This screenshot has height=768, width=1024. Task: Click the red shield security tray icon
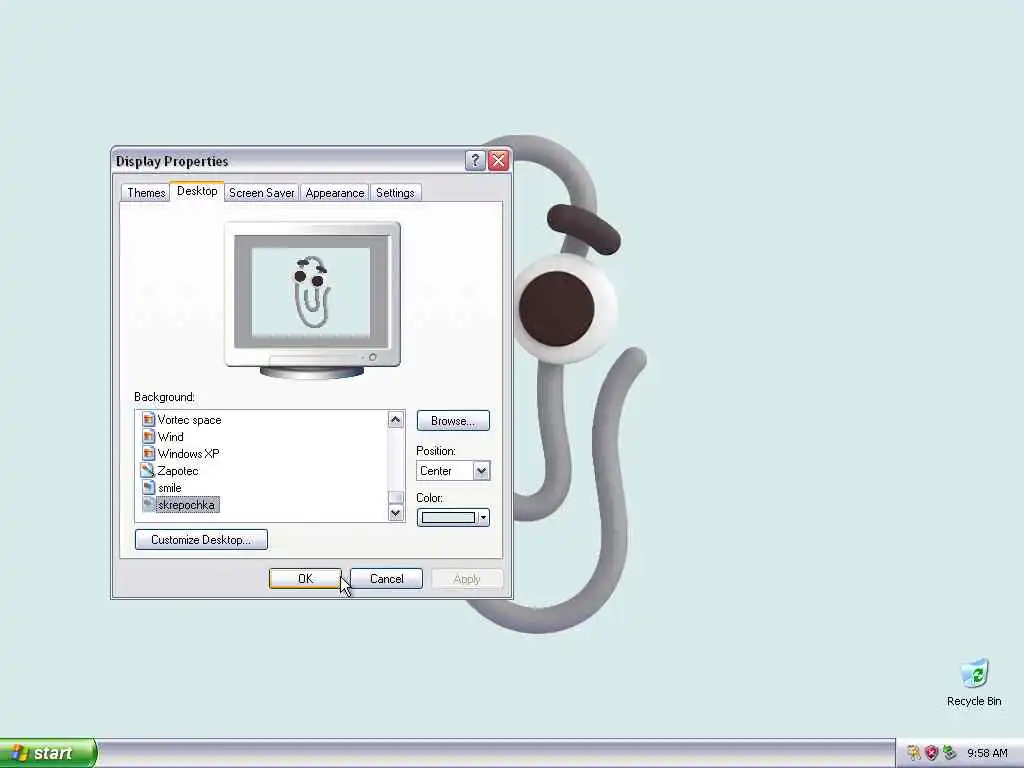tap(931, 753)
